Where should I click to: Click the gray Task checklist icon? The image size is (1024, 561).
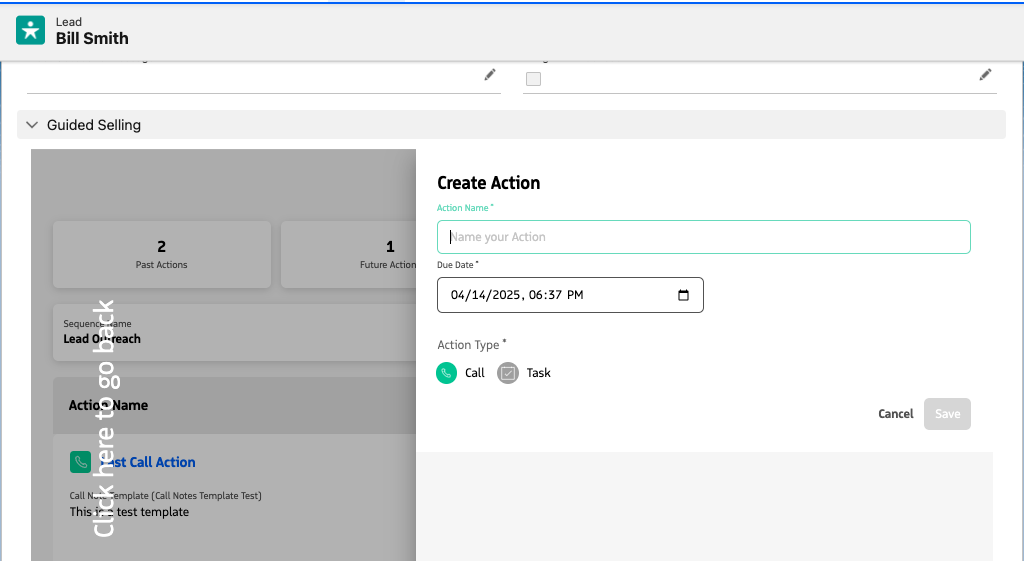coord(508,373)
